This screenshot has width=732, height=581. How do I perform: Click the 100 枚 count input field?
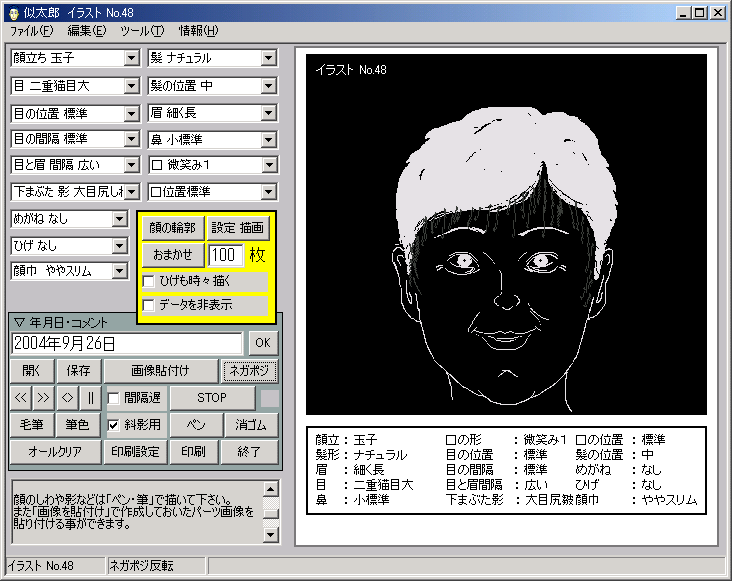click(225, 255)
